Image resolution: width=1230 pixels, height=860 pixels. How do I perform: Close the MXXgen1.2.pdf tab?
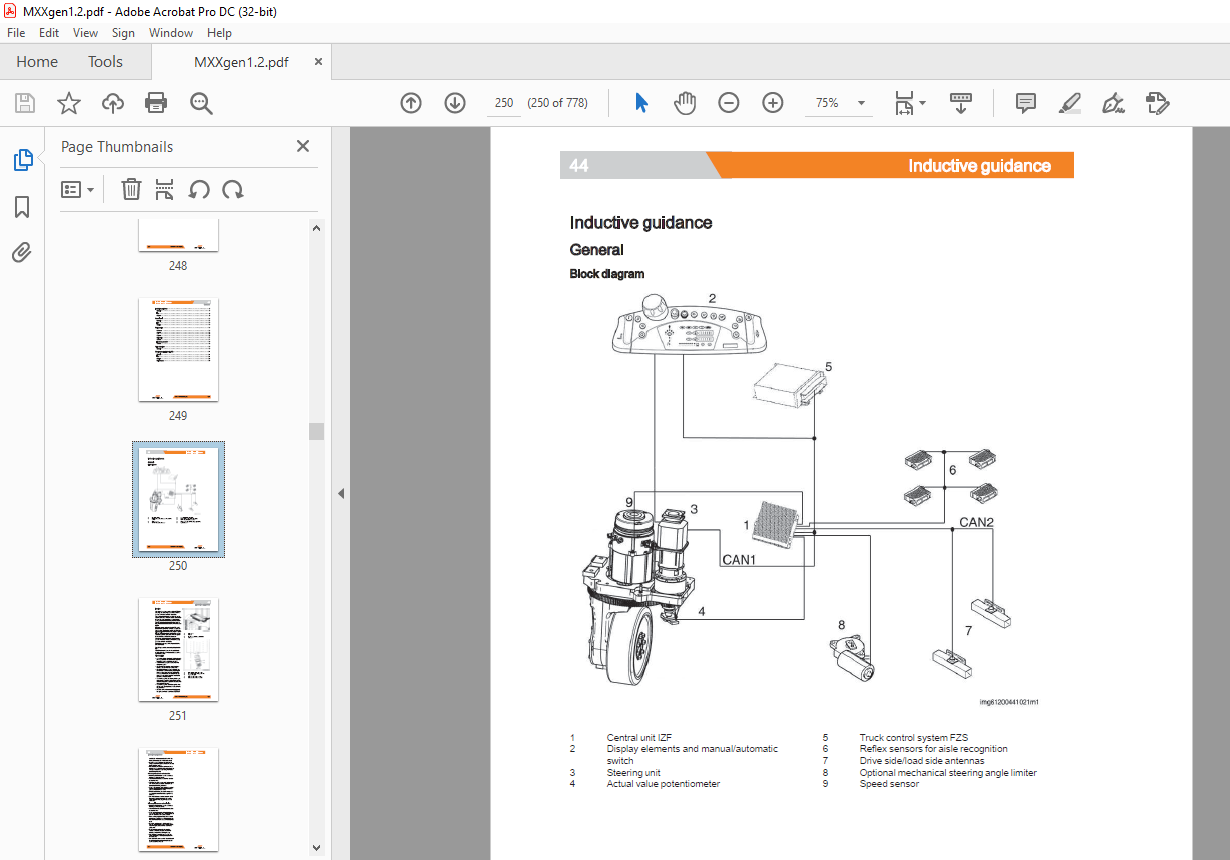click(318, 61)
